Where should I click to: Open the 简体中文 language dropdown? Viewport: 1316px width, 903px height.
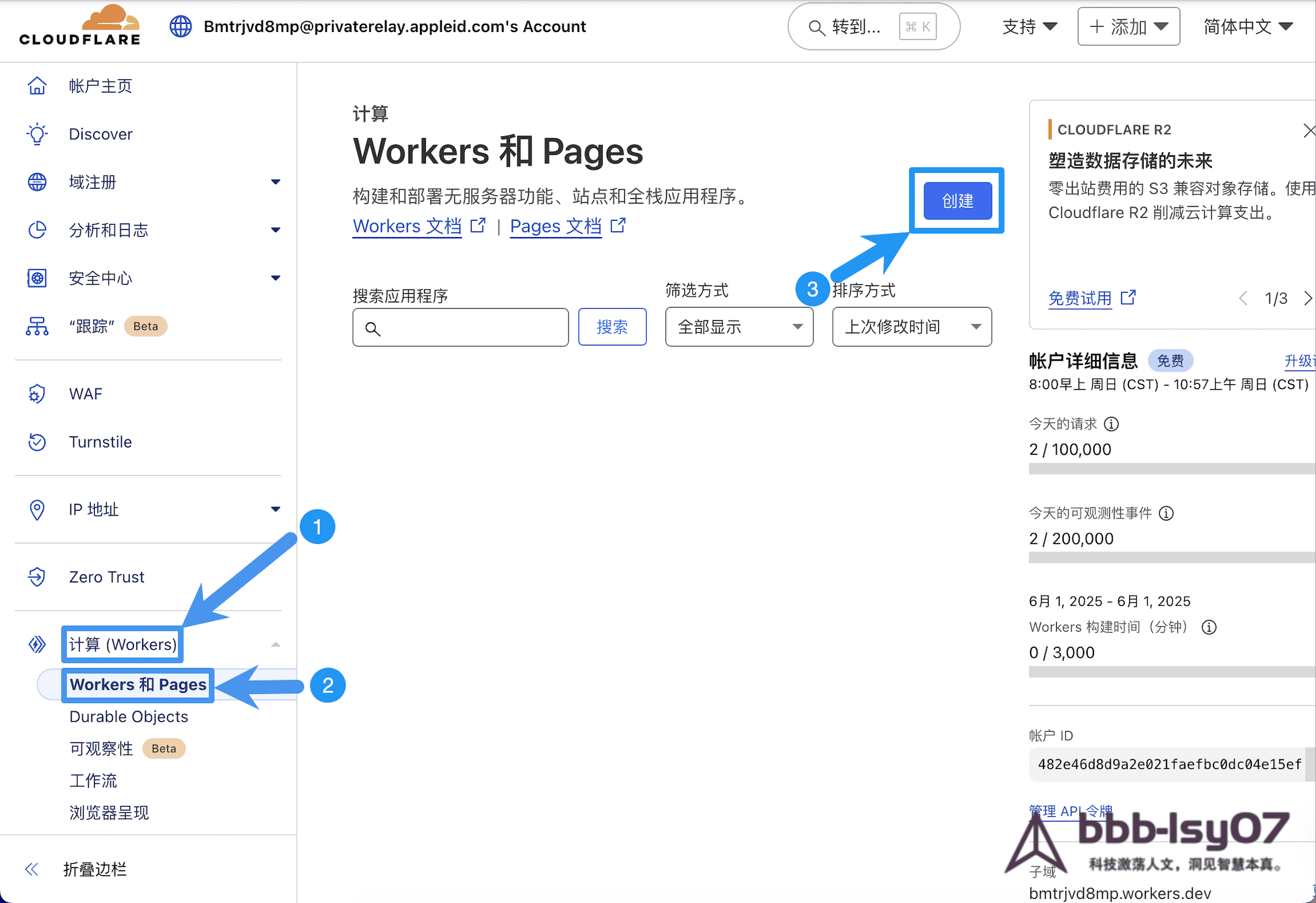[1248, 27]
